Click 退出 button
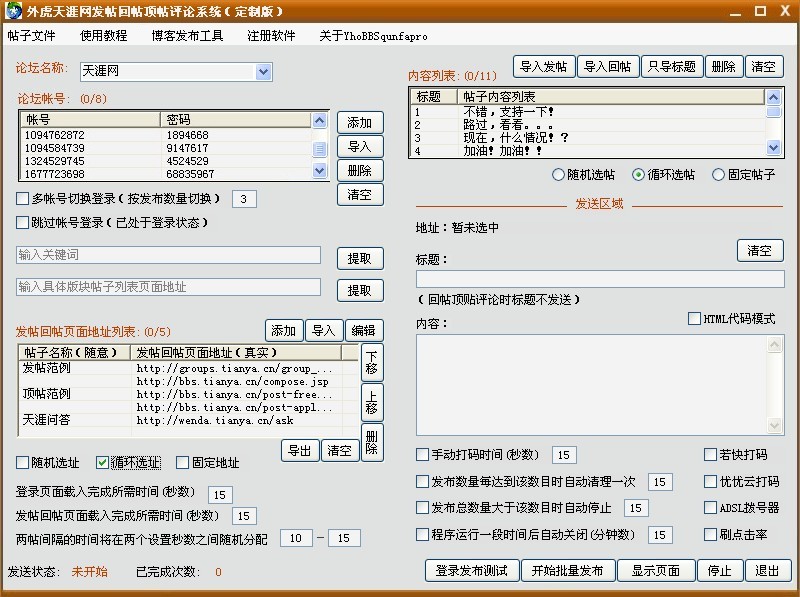This screenshot has width=800, height=597. click(x=768, y=570)
